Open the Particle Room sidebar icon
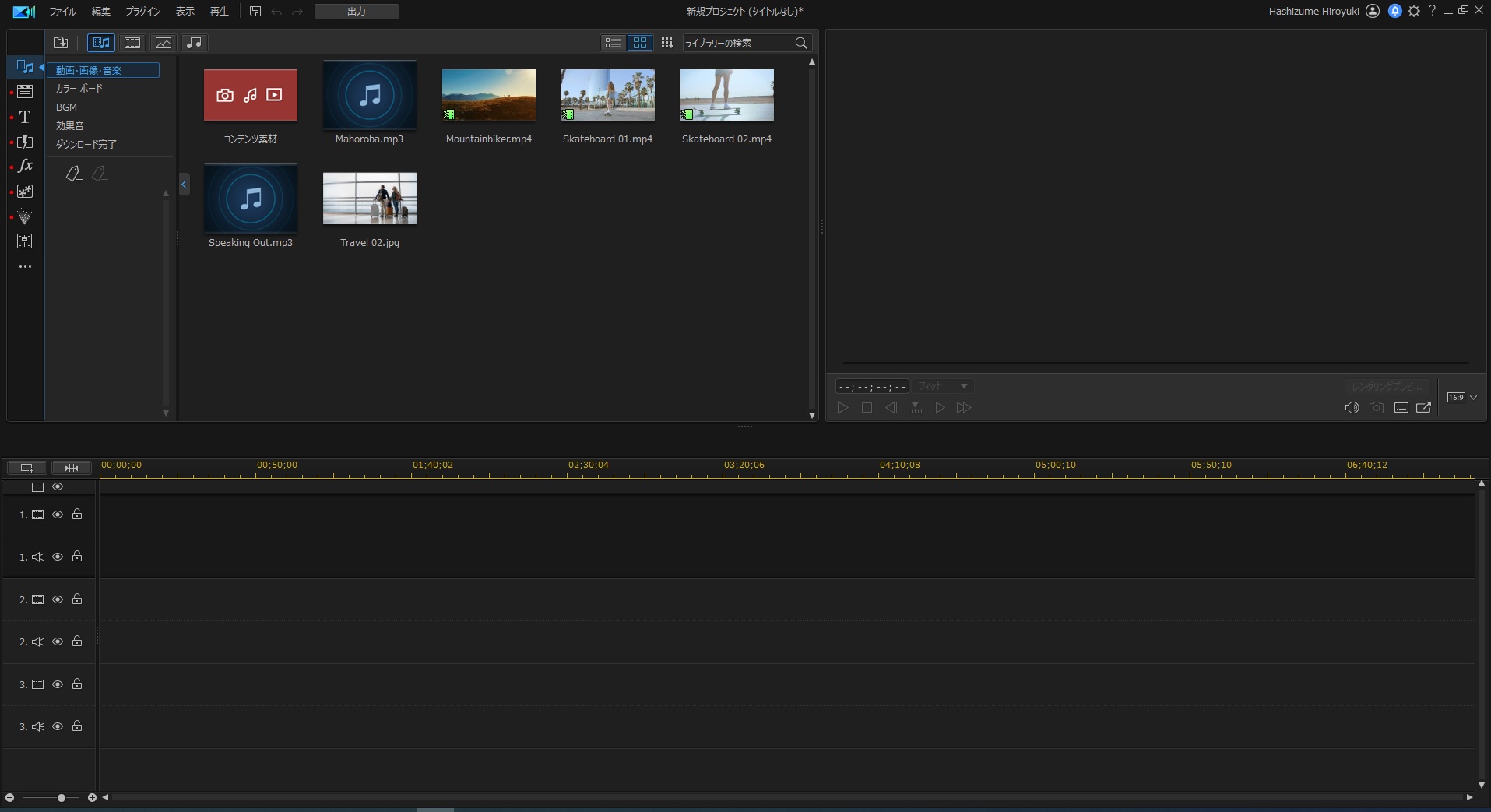The image size is (1491, 812). (x=25, y=216)
